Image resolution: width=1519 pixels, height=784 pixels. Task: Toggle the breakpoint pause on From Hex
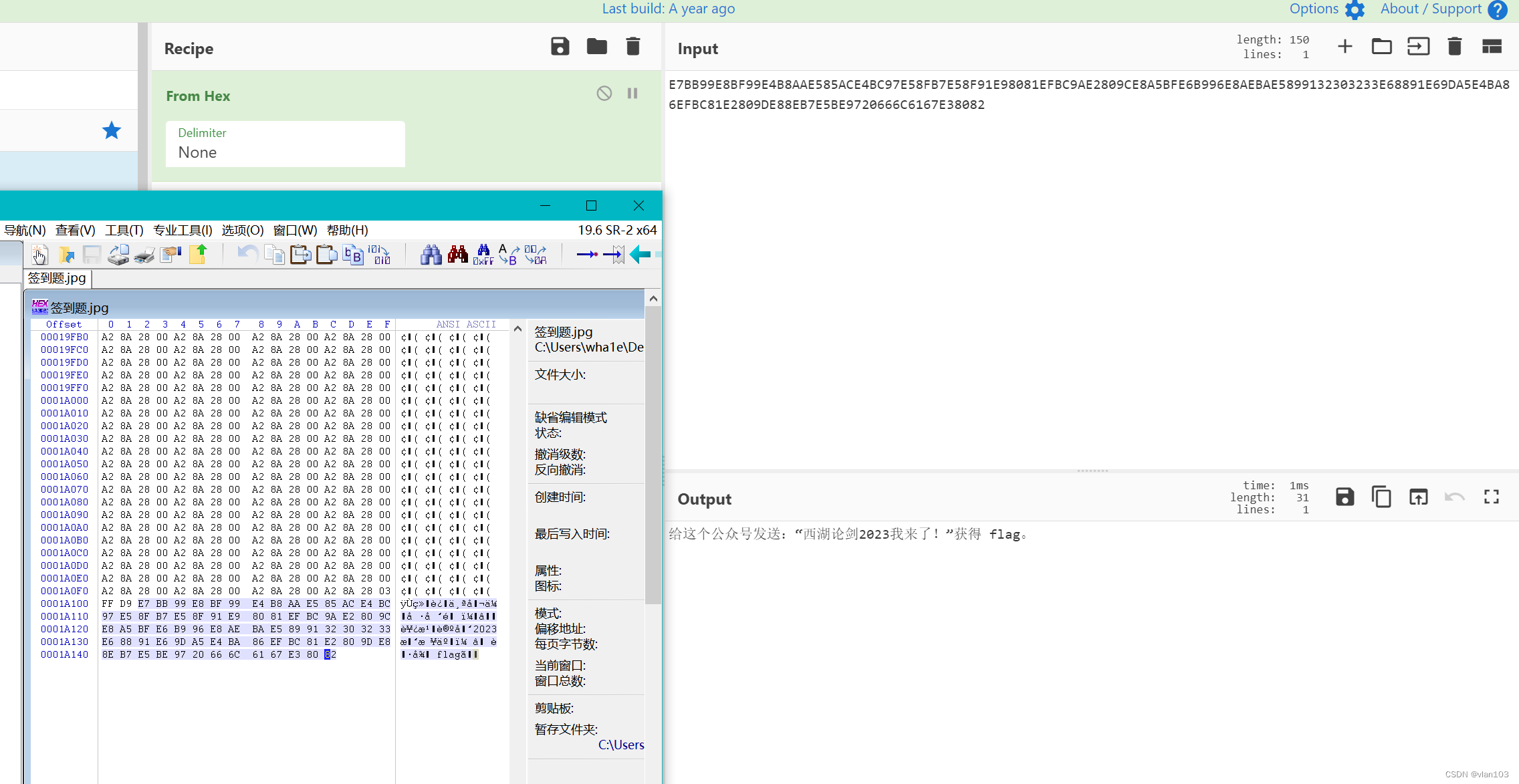click(632, 94)
